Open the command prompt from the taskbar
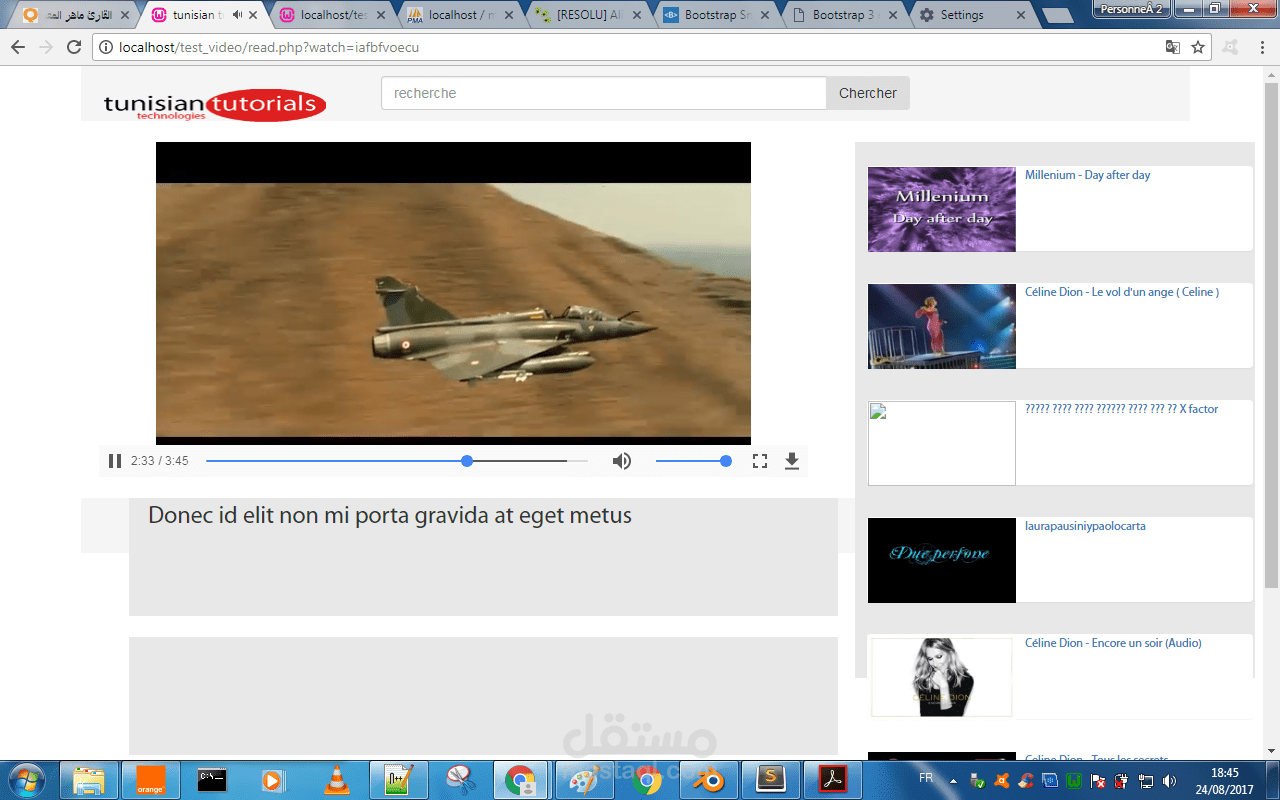 point(212,780)
